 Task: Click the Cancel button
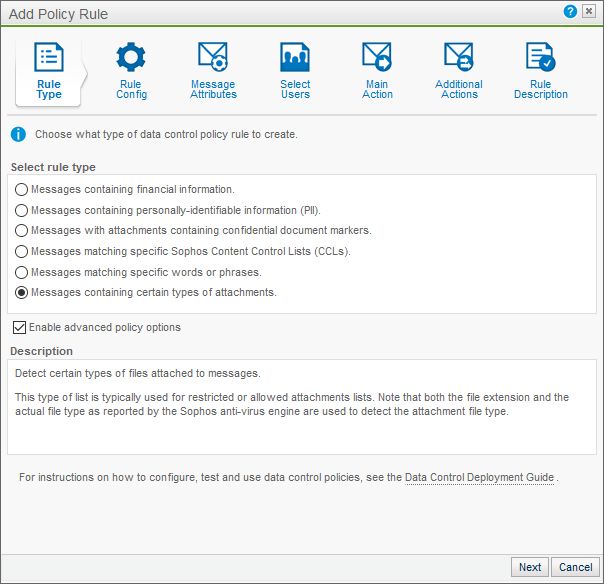575,567
